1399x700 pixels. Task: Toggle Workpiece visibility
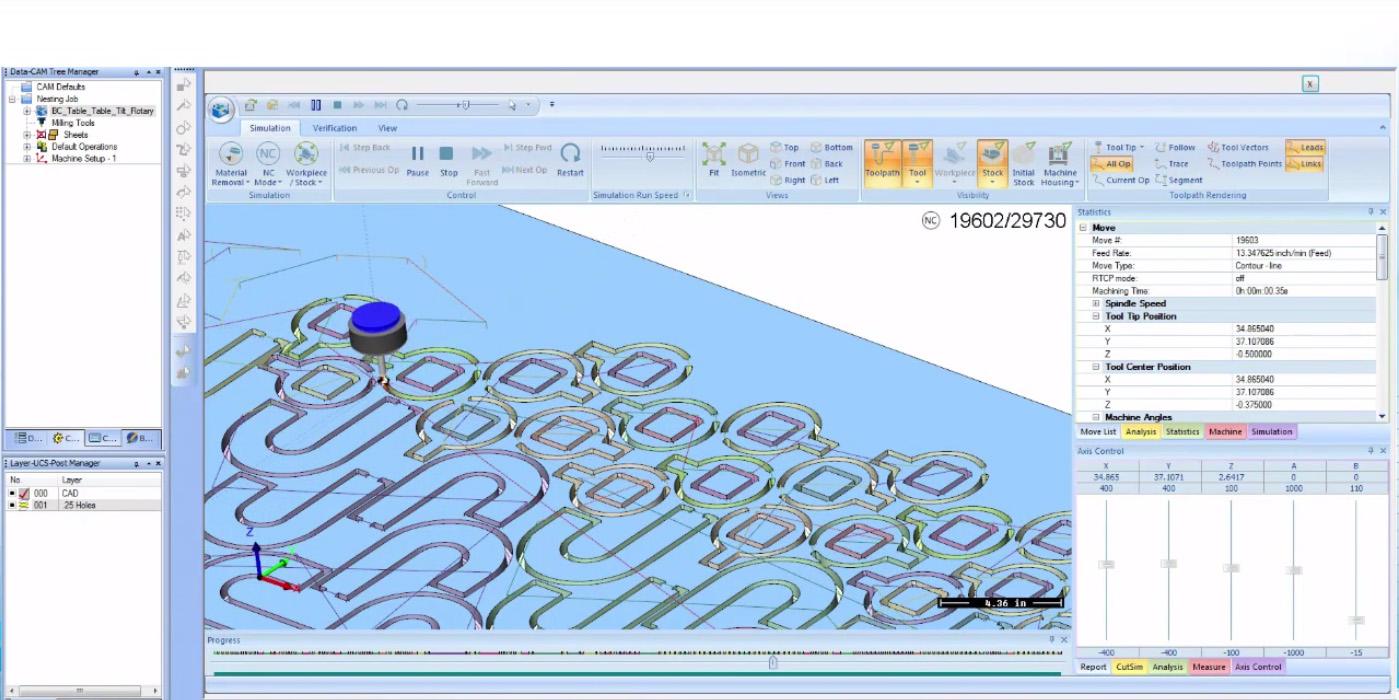(955, 162)
